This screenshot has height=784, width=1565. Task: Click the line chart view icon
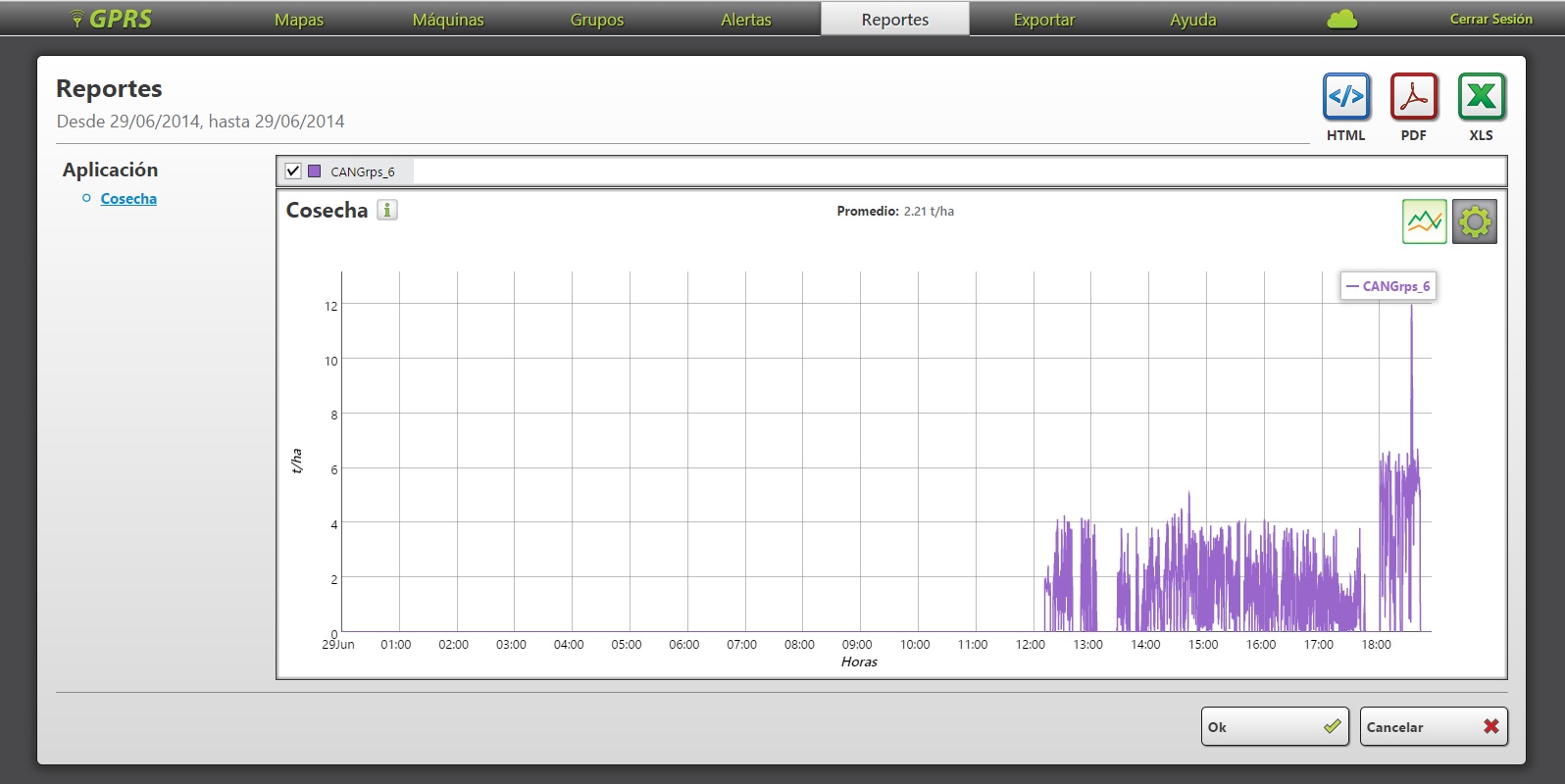[x=1424, y=221]
